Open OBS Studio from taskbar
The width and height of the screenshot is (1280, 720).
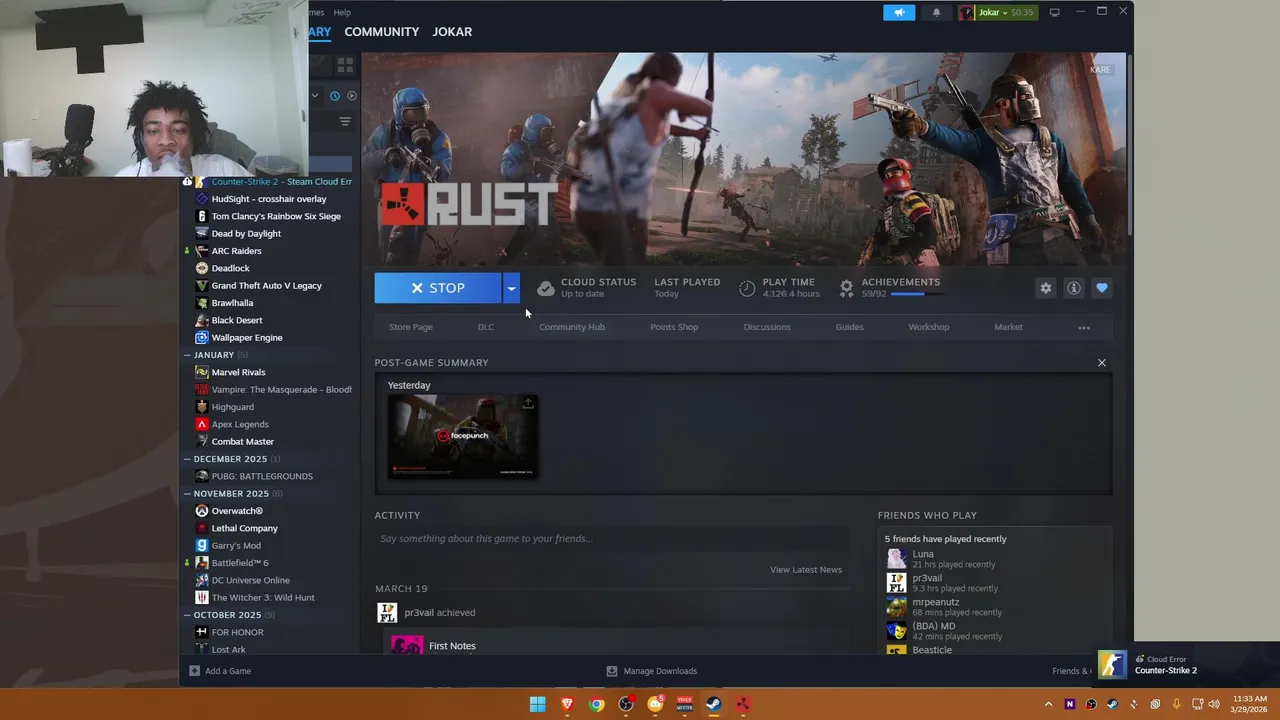point(626,705)
